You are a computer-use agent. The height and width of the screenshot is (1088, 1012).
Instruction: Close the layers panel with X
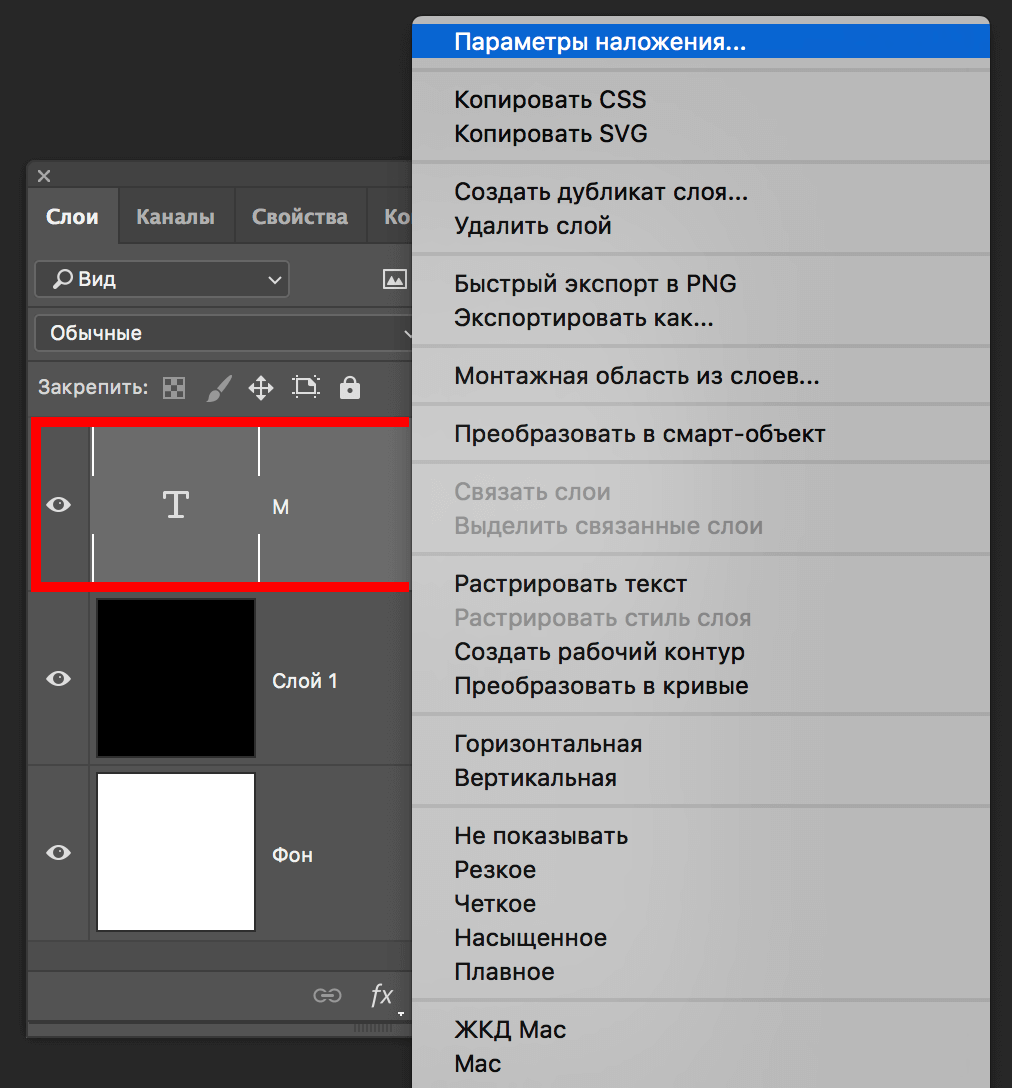(x=44, y=176)
